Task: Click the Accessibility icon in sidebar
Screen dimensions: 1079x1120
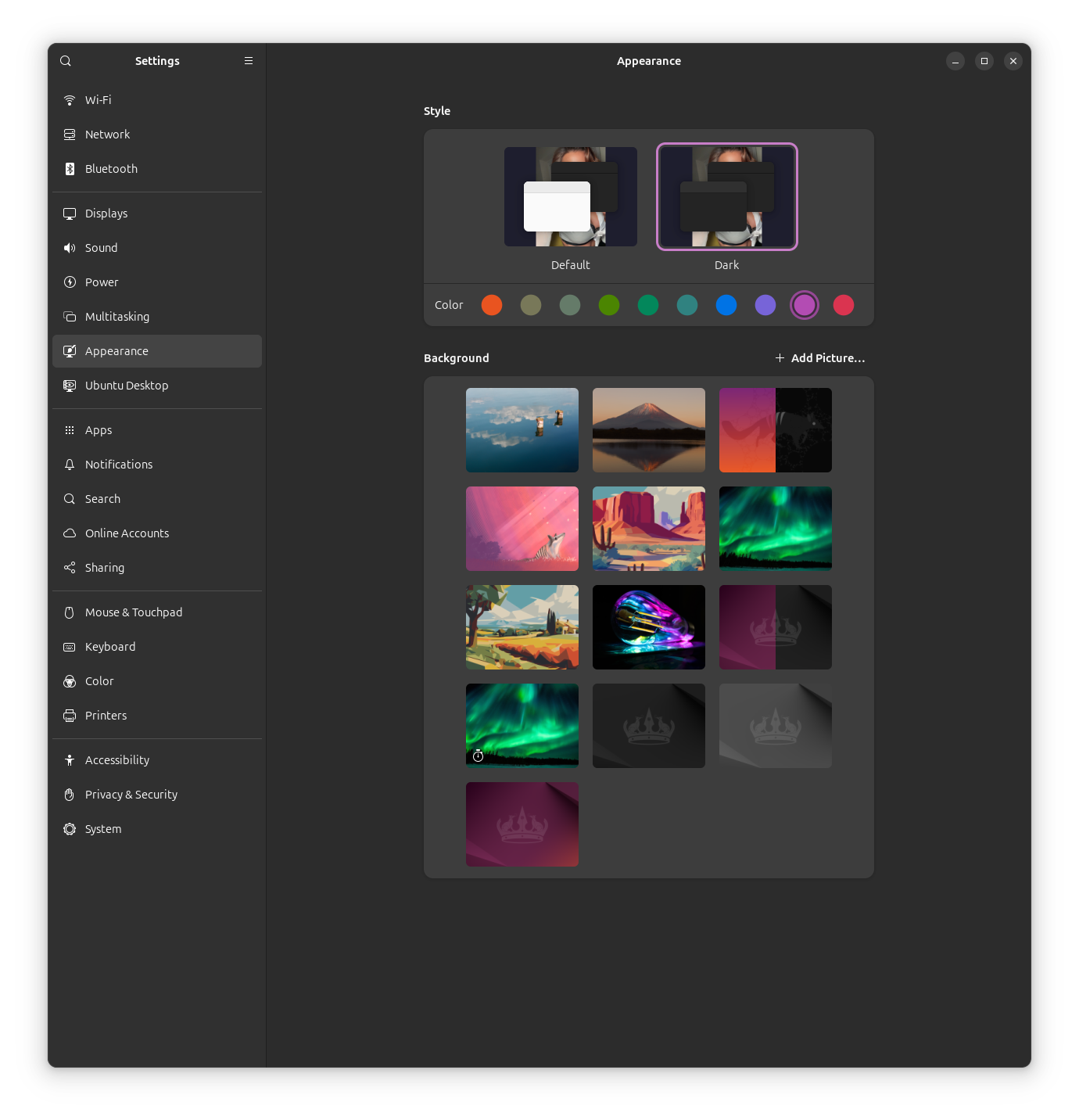Action: click(70, 760)
